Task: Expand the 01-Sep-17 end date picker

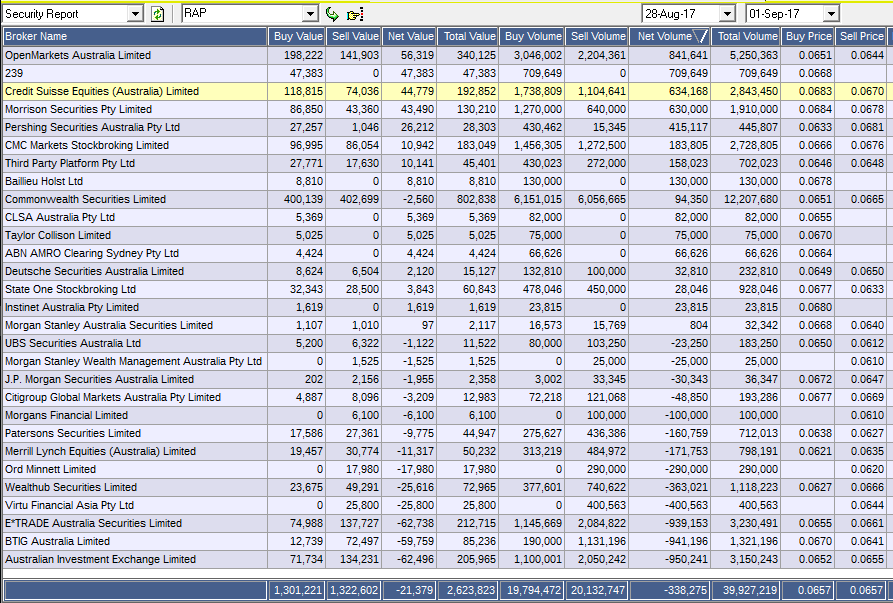Action: click(831, 14)
